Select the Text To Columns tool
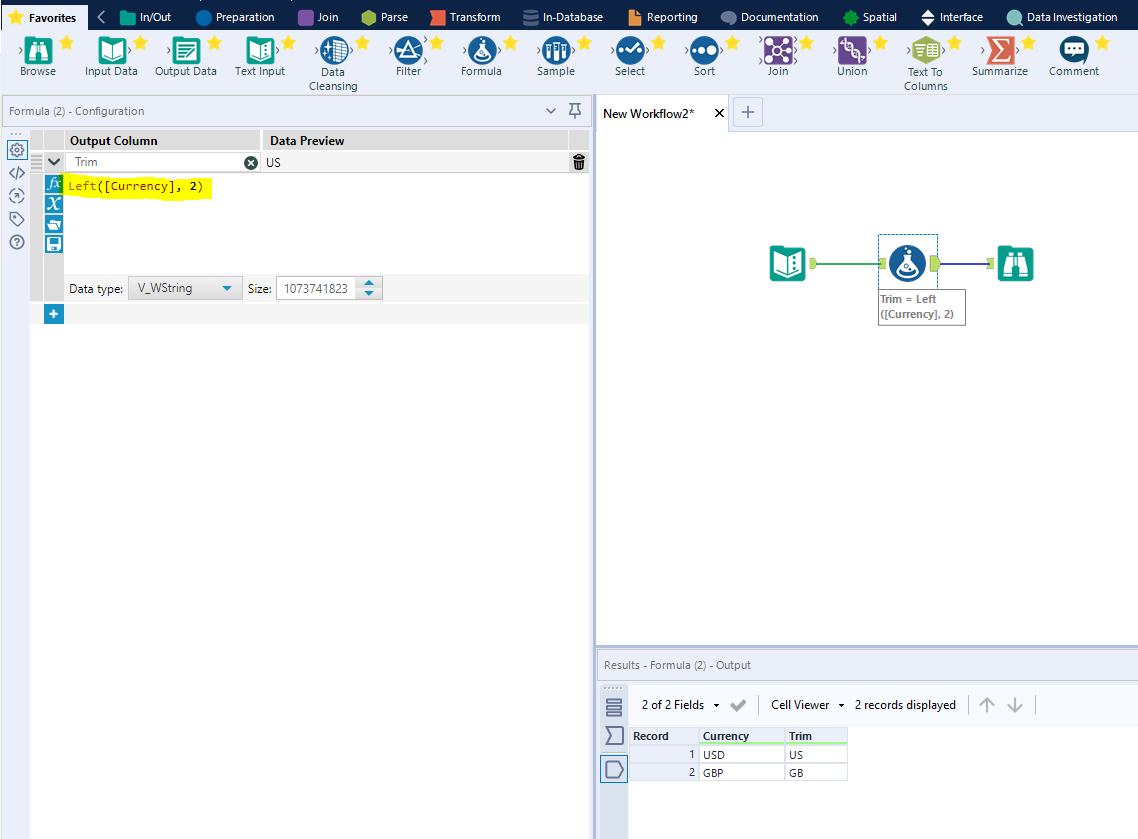This screenshot has width=1138, height=839. [925, 50]
